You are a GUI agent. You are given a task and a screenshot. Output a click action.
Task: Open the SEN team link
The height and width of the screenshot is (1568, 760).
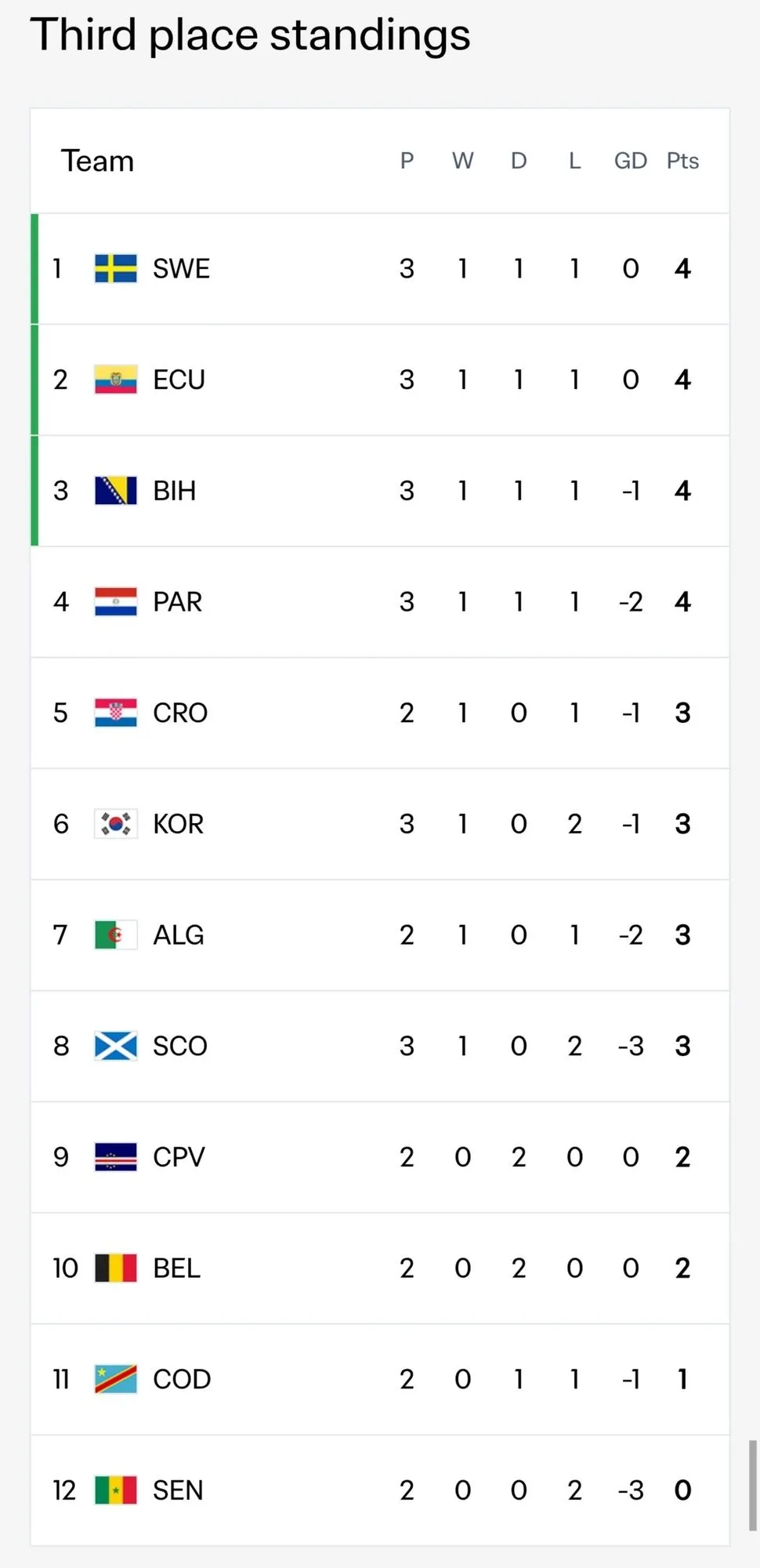click(x=178, y=1490)
